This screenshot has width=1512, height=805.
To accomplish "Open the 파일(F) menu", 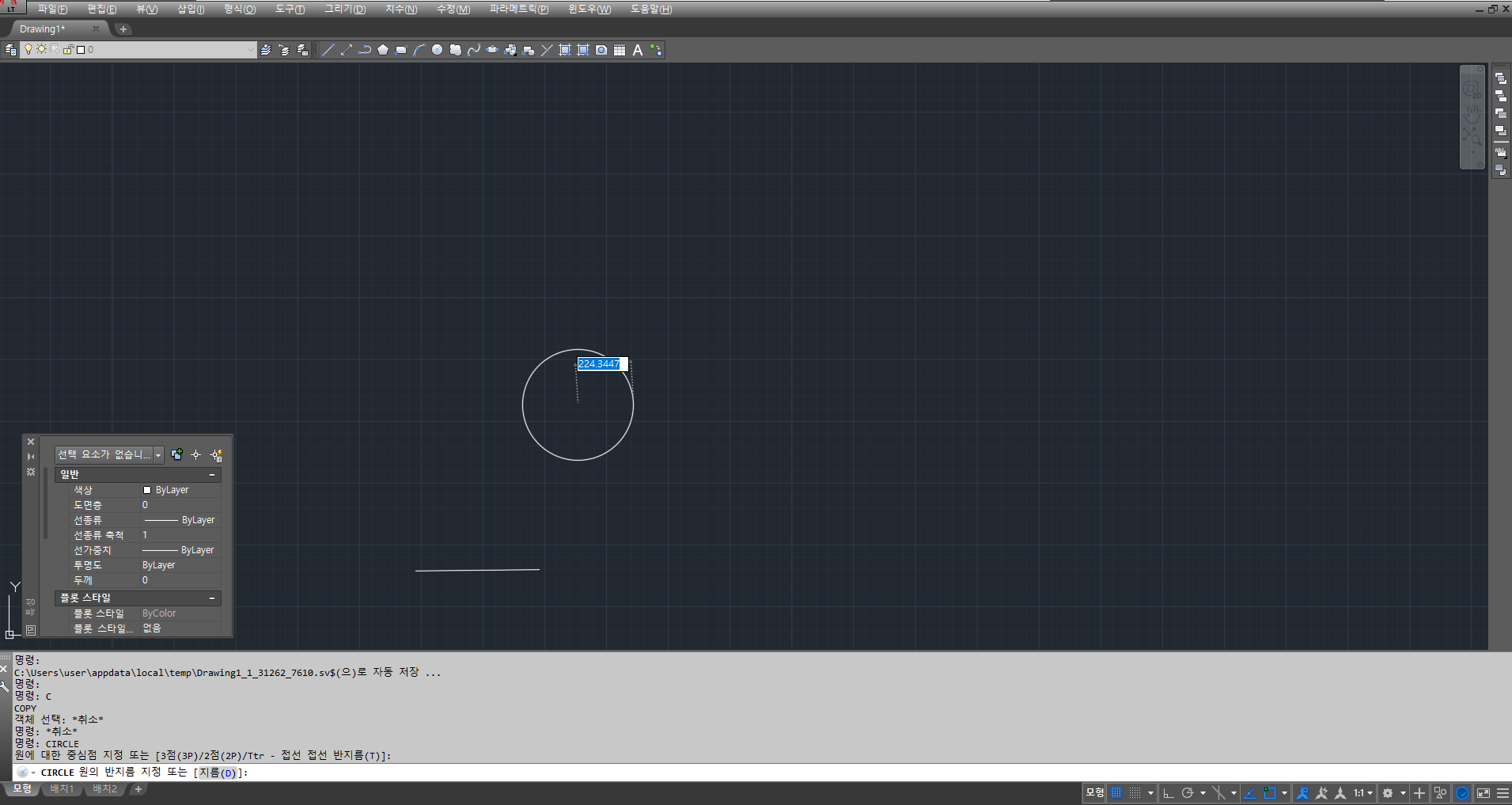I will coord(52,9).
